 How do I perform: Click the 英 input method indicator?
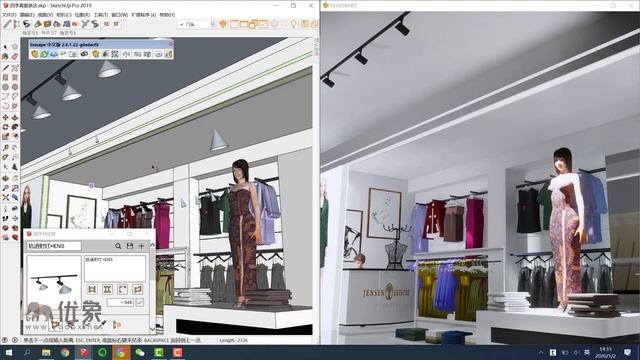587,352
